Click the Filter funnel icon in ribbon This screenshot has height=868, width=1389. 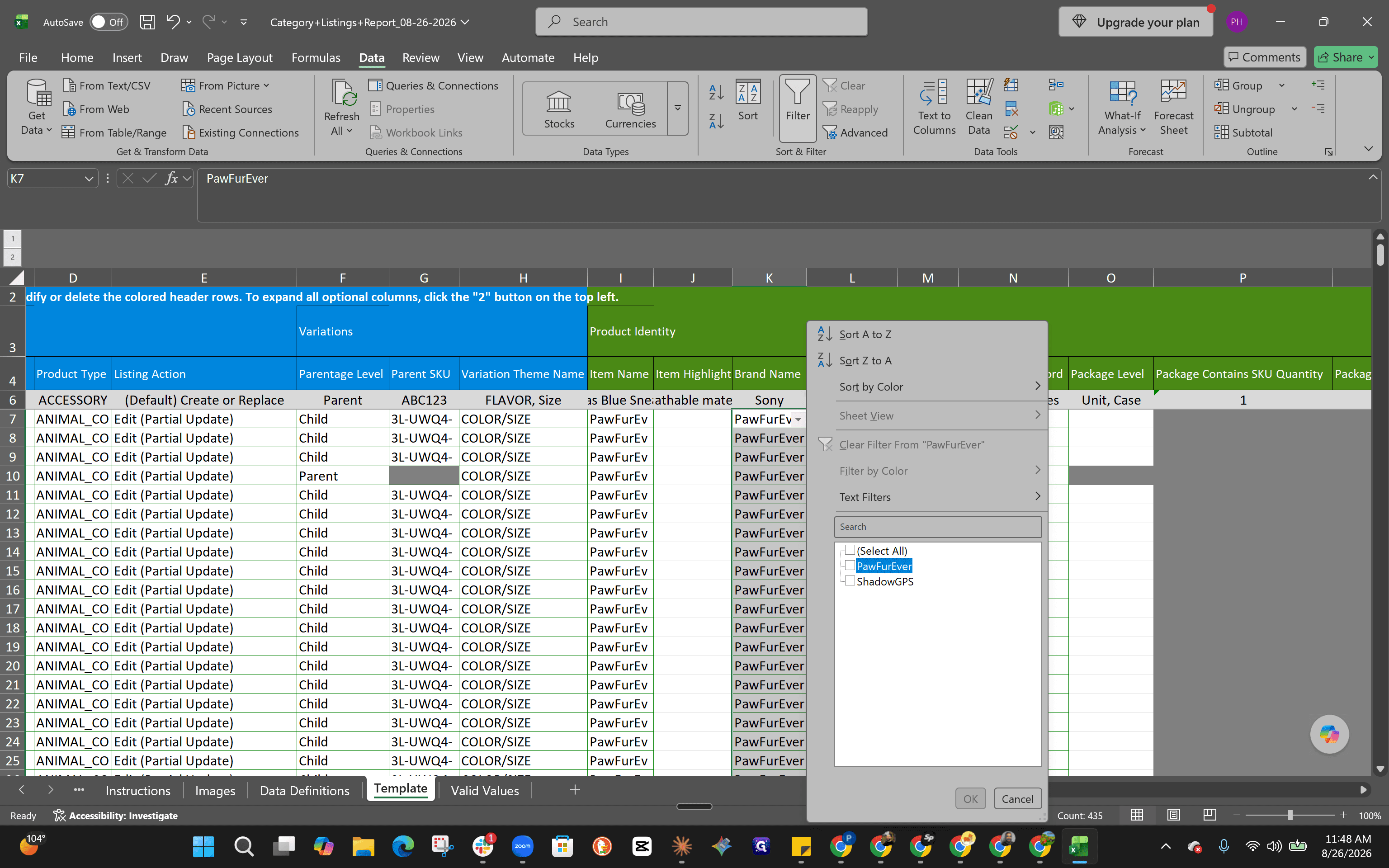(797, 108)
